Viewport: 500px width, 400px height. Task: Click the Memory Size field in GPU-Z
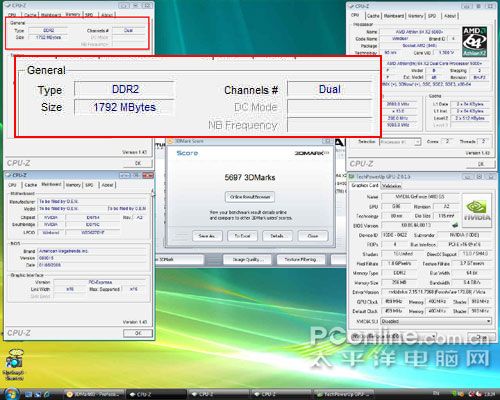tap(400, 282)
